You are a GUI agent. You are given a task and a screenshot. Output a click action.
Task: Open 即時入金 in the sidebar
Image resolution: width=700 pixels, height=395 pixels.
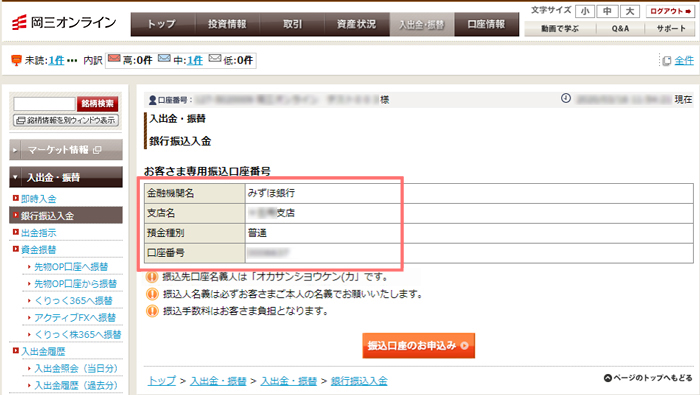pyautogui.click(x=38, y=199)
